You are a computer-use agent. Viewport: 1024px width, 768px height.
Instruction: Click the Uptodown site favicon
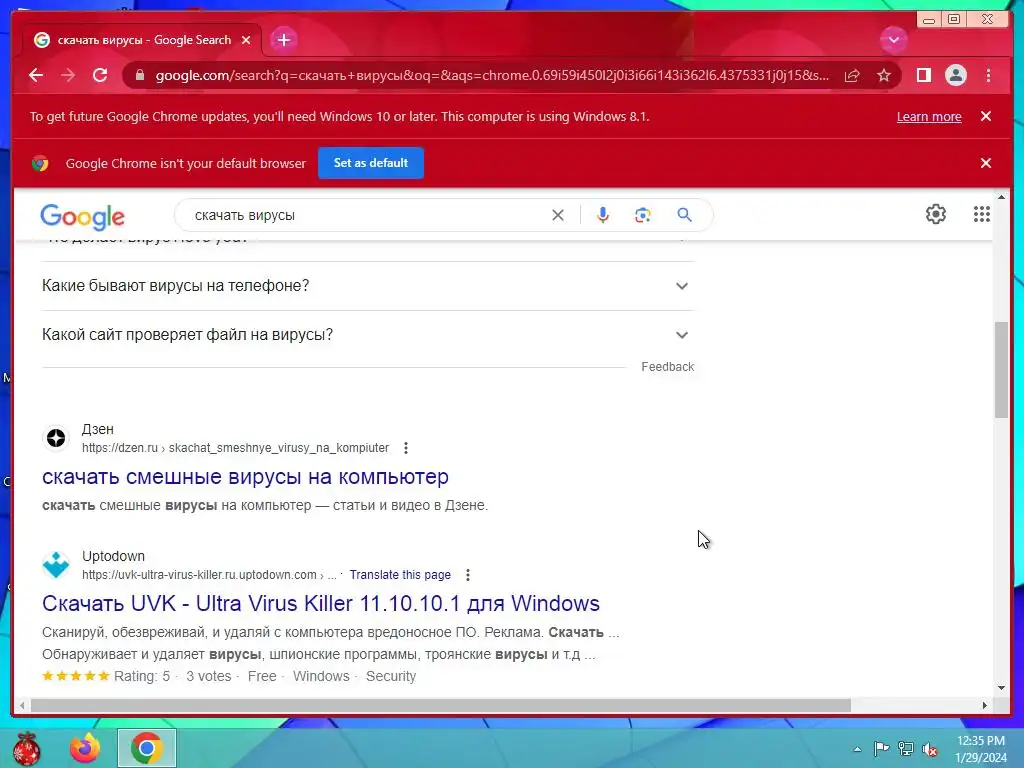[x=56, y=565]
